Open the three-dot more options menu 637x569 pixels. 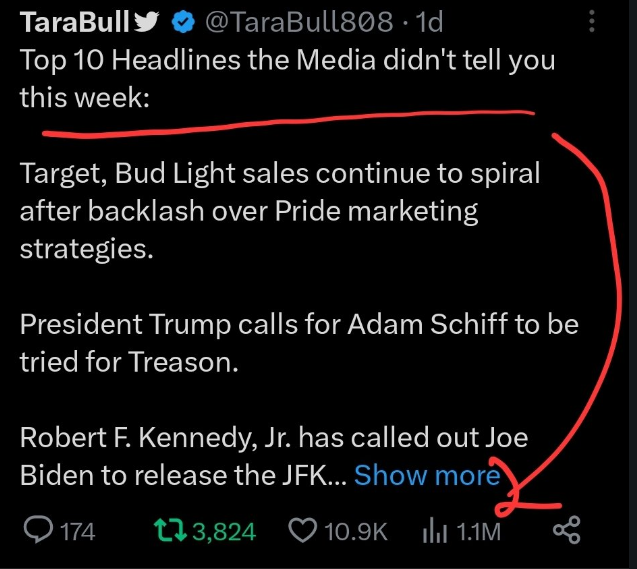pos(594,20)
